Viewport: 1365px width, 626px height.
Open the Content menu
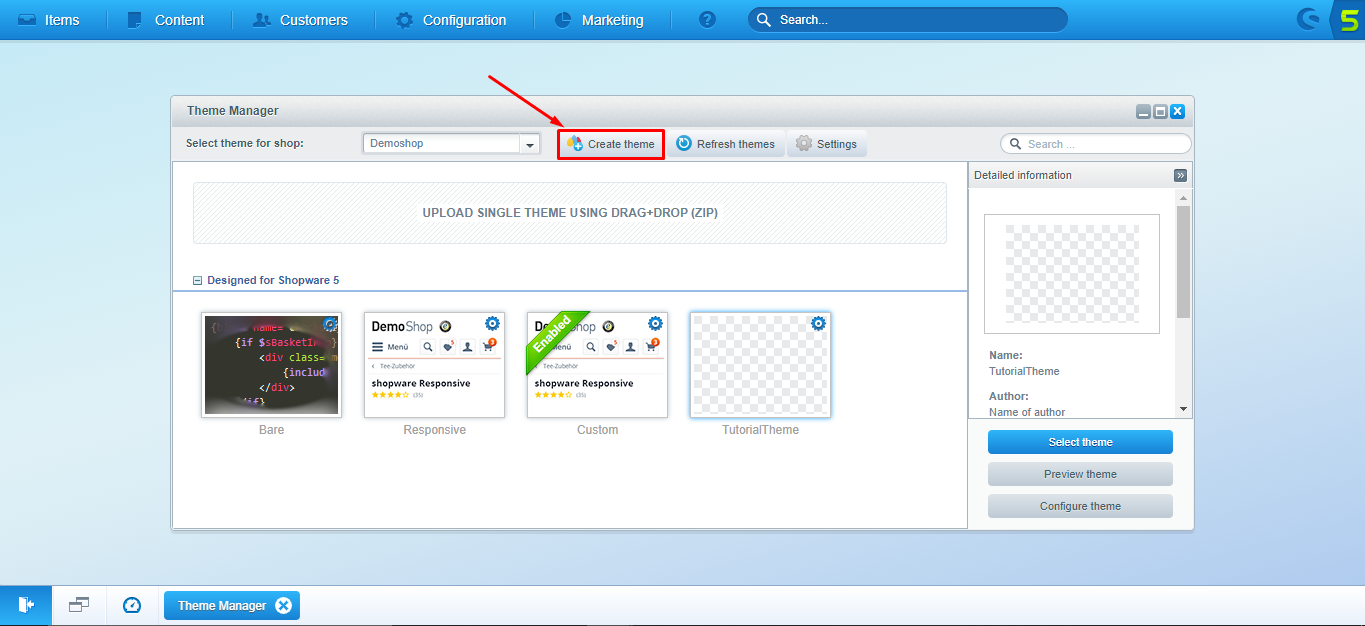coord(166,20)
